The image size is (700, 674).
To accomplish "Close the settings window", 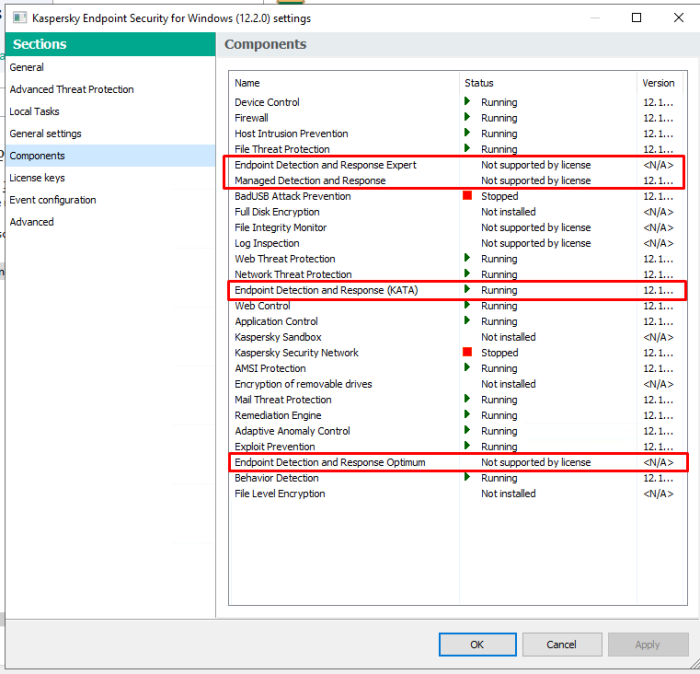I will [x=679, y=18].
